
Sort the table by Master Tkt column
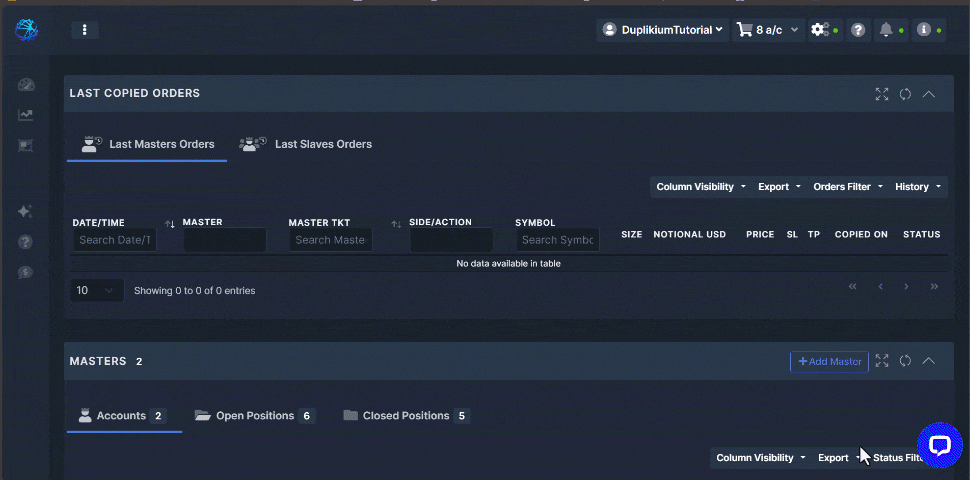click(396, 224)
